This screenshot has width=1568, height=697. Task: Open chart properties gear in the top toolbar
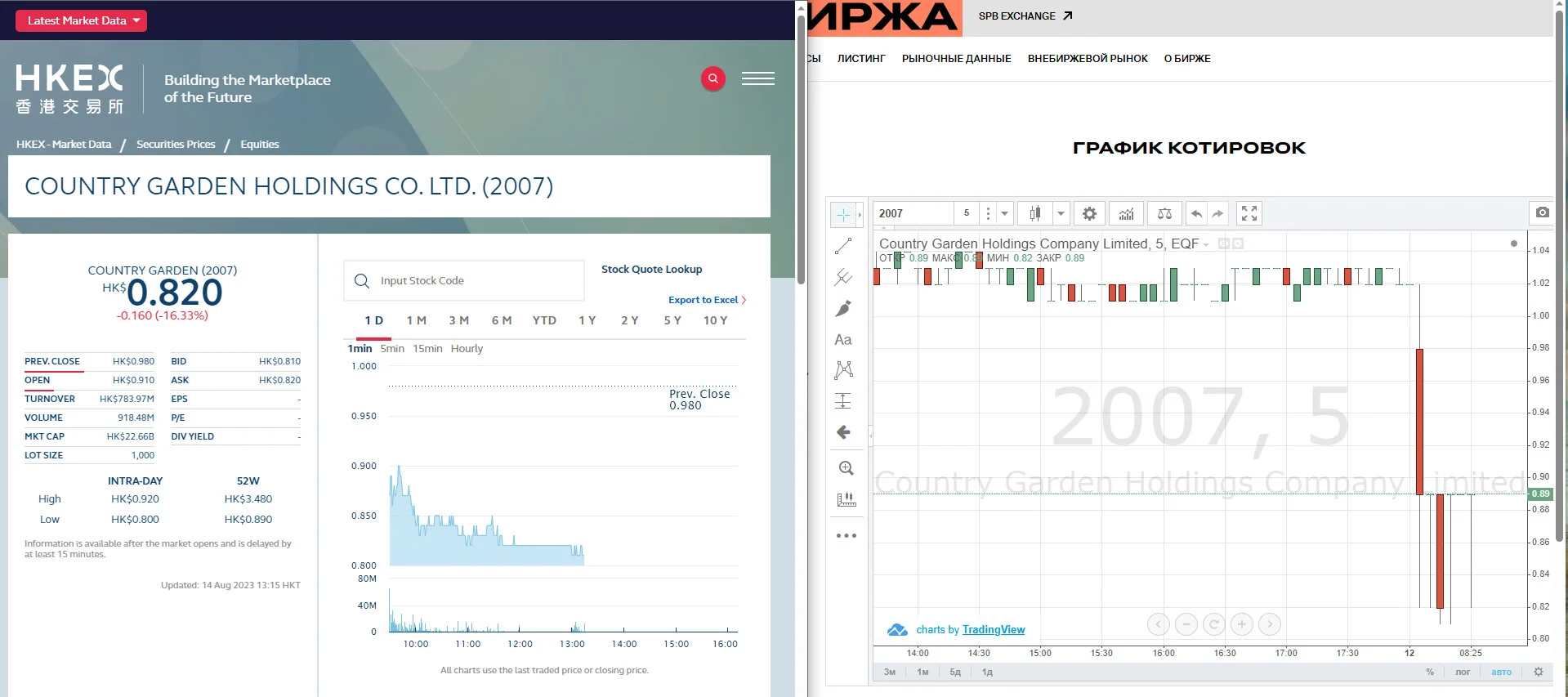(x=1089, y=213)
